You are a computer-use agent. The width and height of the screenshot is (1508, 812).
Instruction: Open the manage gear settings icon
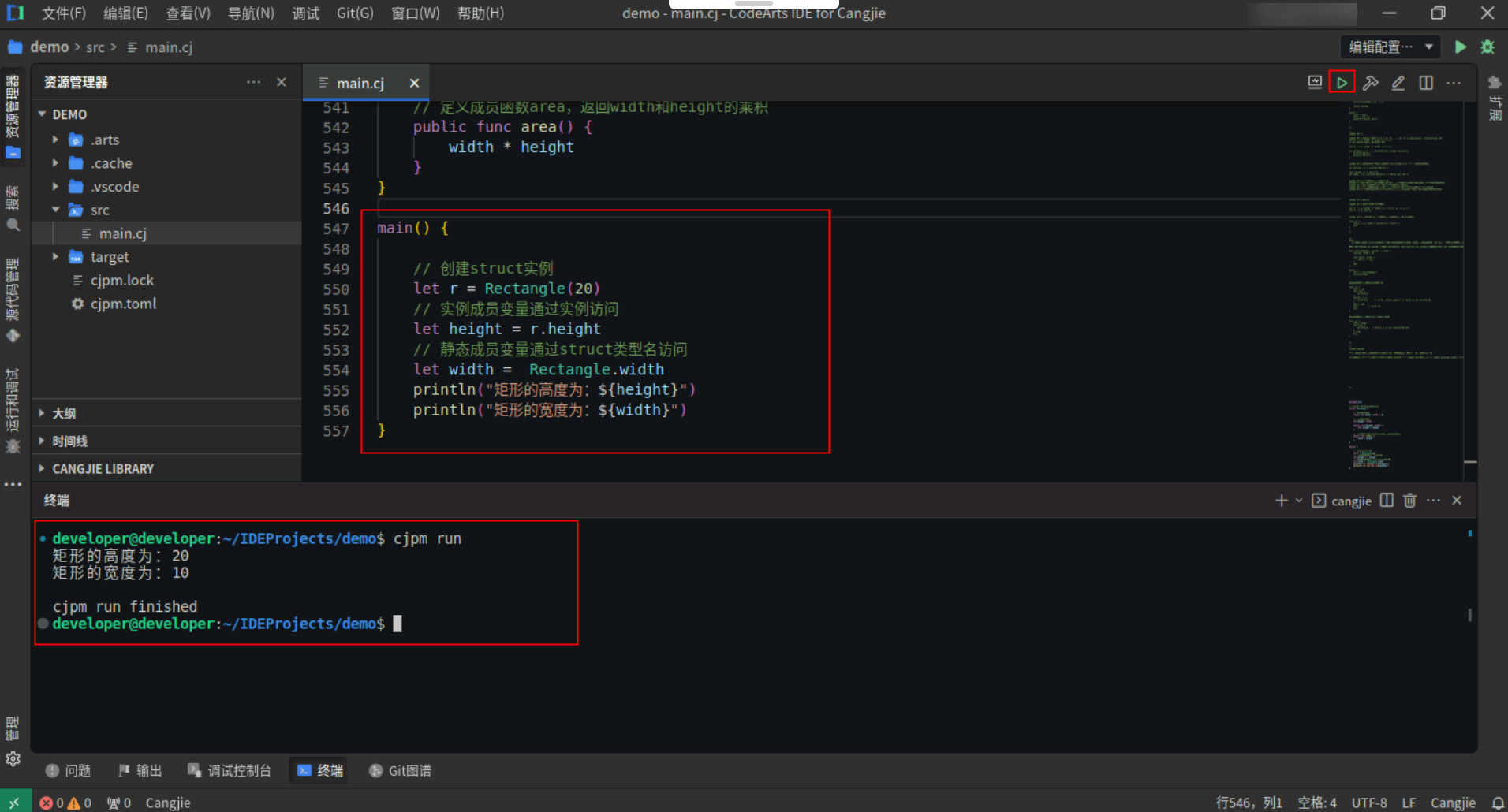13,758
